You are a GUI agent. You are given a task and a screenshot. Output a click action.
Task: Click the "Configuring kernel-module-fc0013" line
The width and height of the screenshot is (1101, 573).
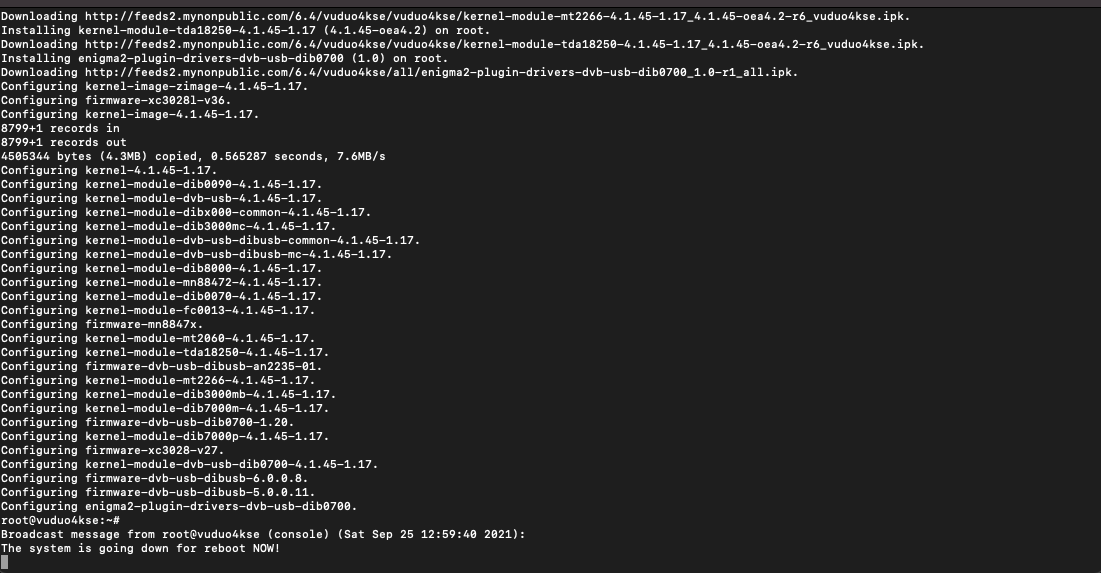pos(158,310)
